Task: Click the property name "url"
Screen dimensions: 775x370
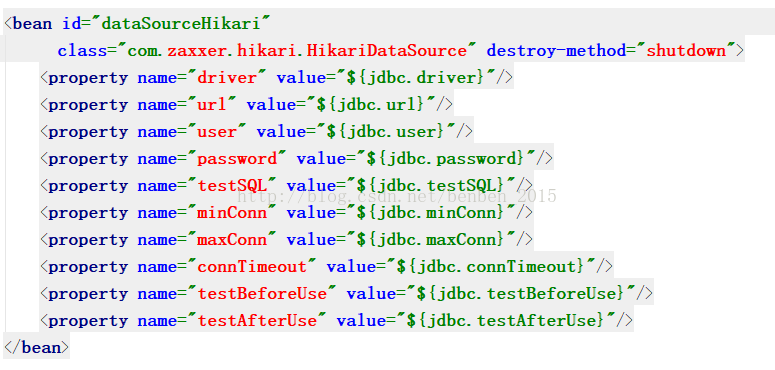Action: [212, 105]
